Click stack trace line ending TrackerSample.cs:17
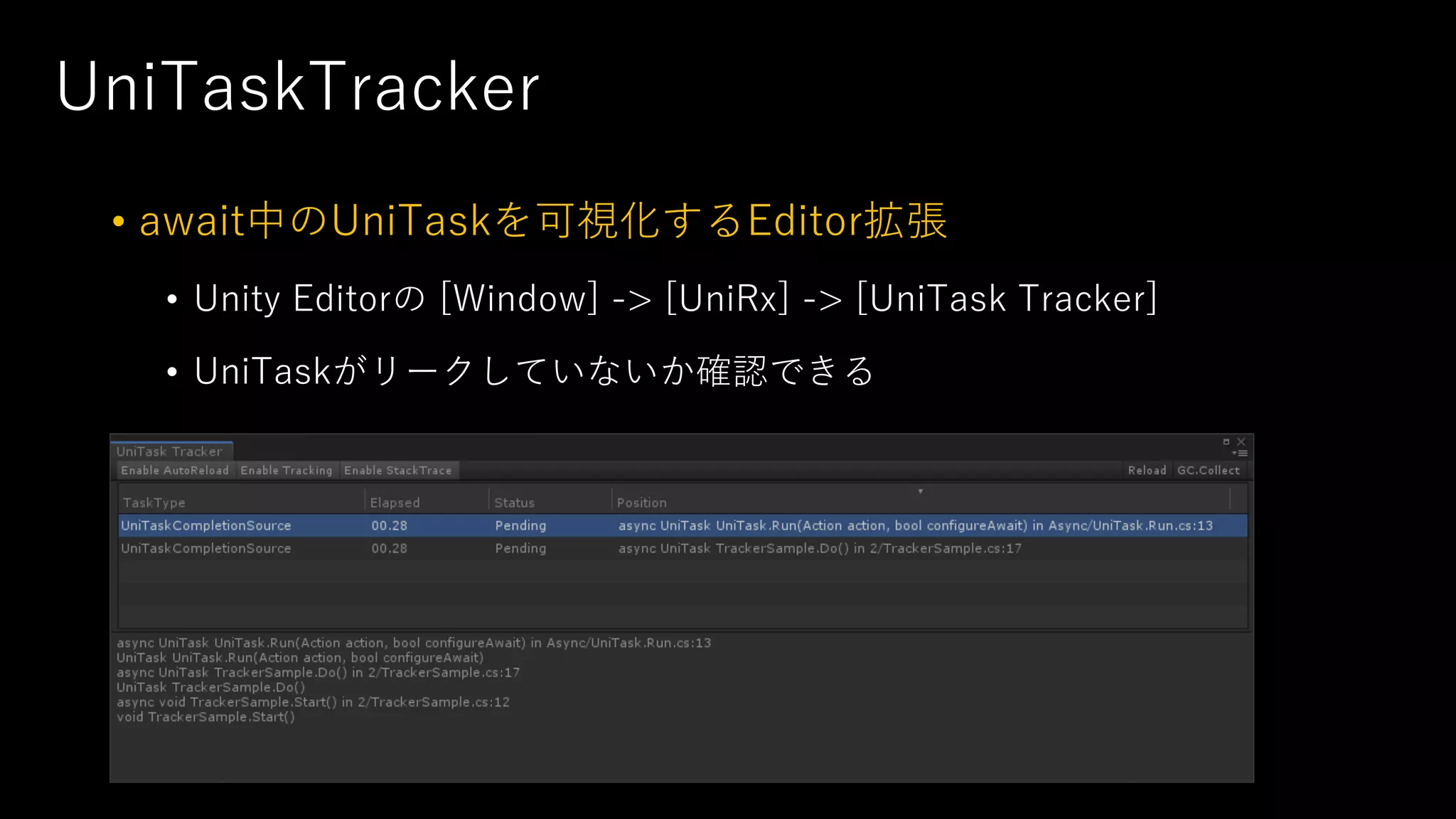 pos(318,673)
